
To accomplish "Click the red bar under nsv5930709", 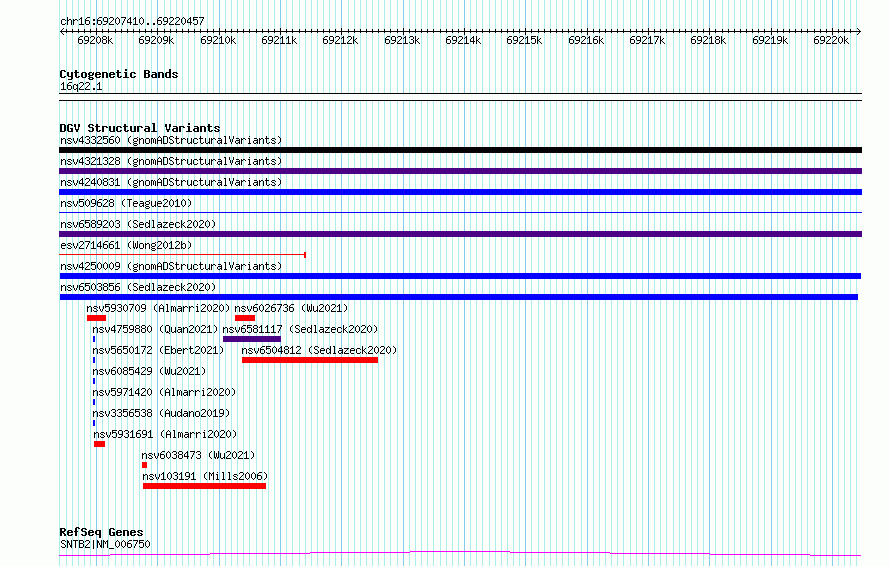I will [x=96, y=318].
